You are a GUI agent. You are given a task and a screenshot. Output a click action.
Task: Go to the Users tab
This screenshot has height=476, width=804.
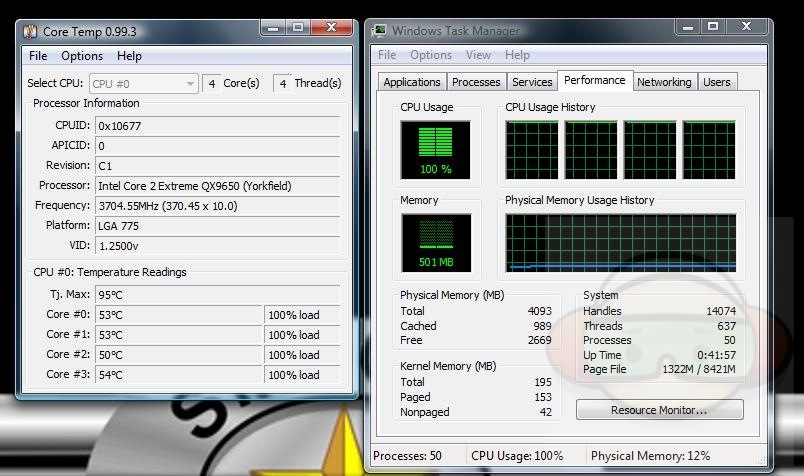click(717, 82)
